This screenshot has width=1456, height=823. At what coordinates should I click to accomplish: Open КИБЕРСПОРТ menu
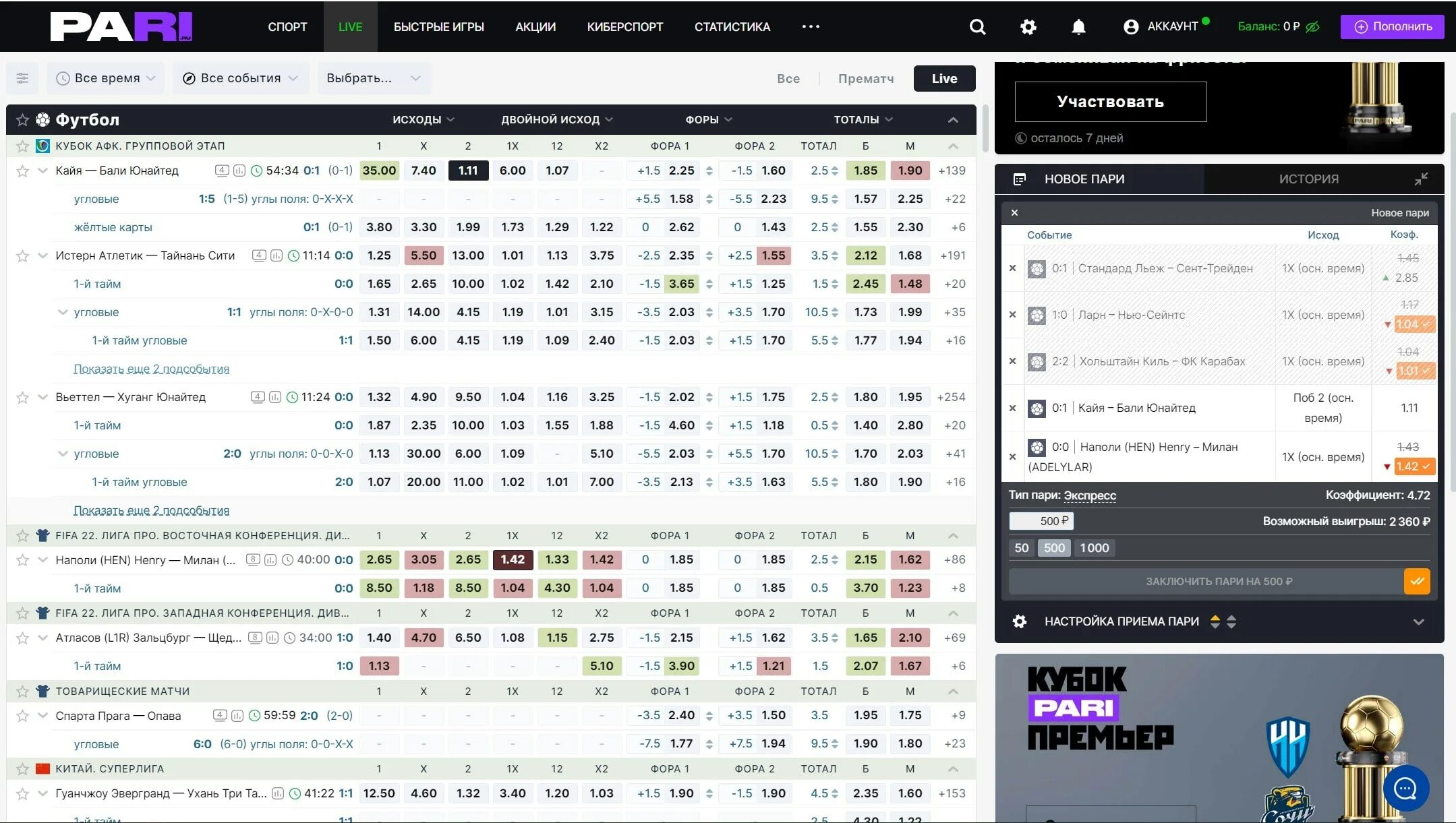625,27
